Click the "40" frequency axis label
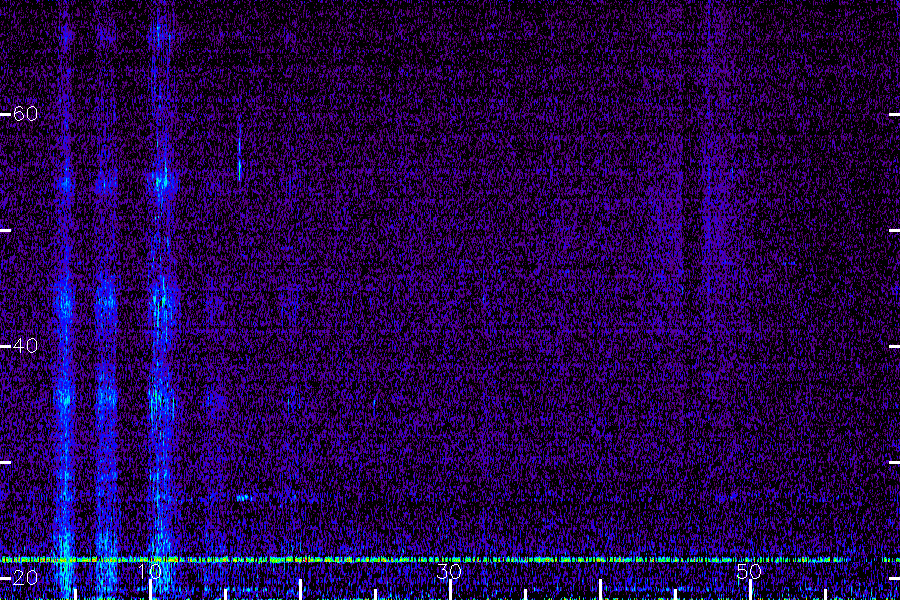The height and width of the screenshot is (600, 900). coord(25,346)
